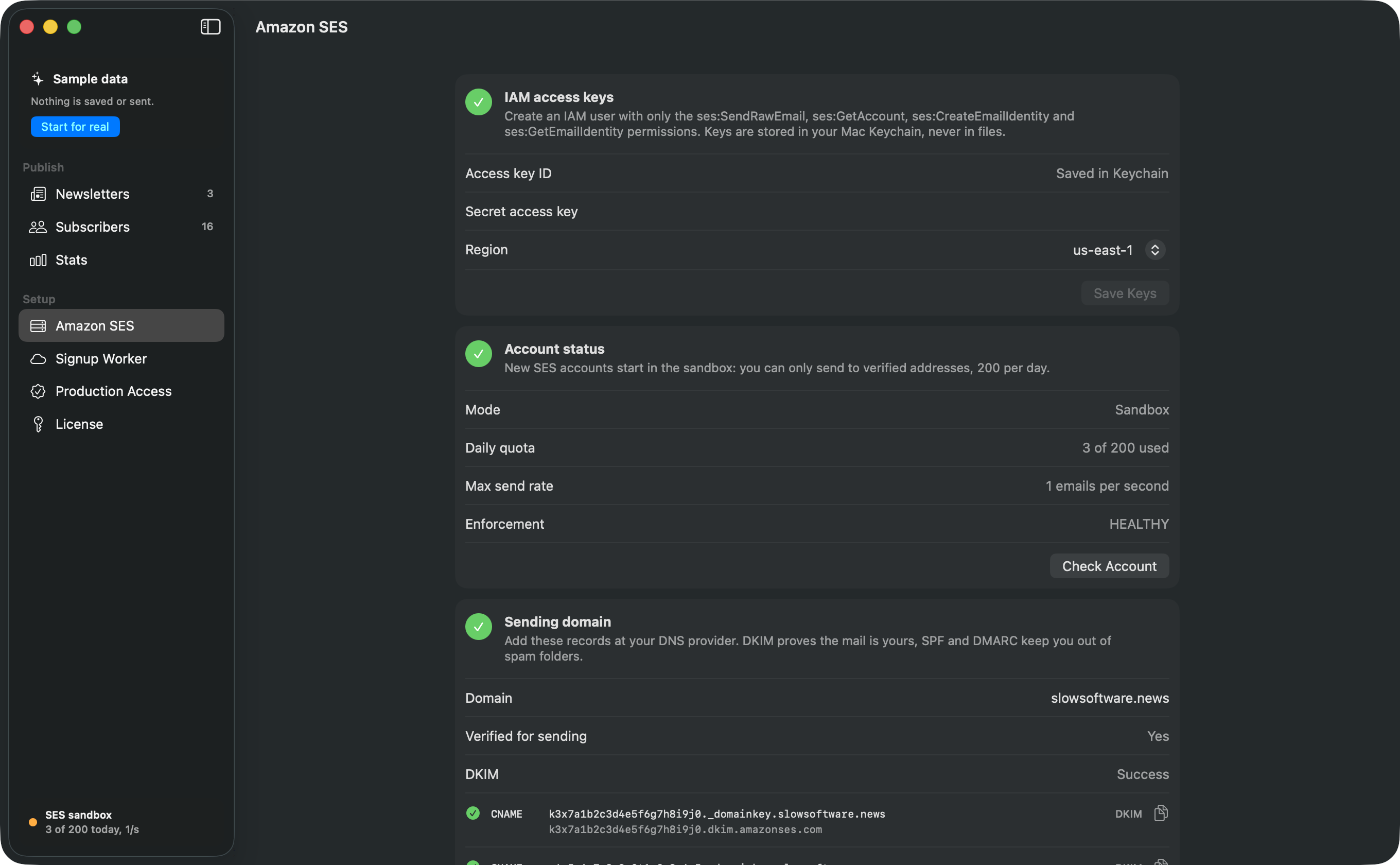Viewport: 1400px width, 865px height.
Task: Click the Newsletters sidebar icon
Action: 38,194
